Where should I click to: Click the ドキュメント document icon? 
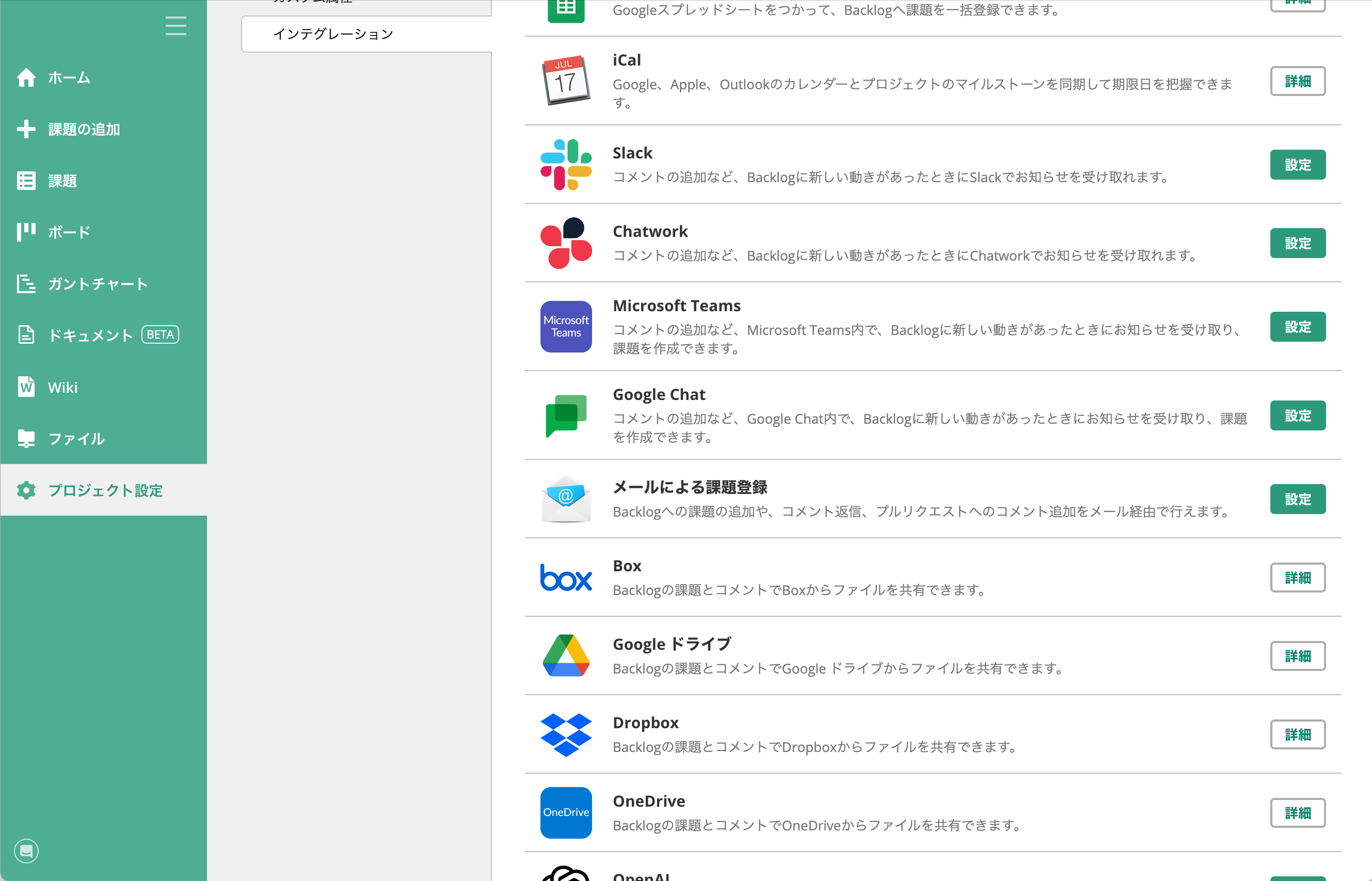pos(26,335)
